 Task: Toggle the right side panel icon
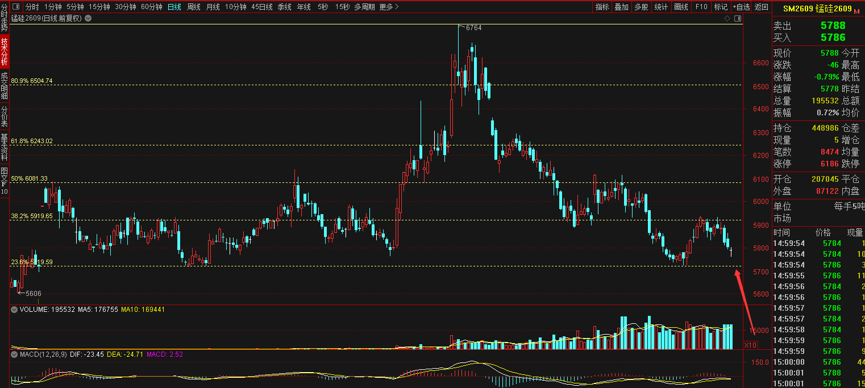[739, 18]
